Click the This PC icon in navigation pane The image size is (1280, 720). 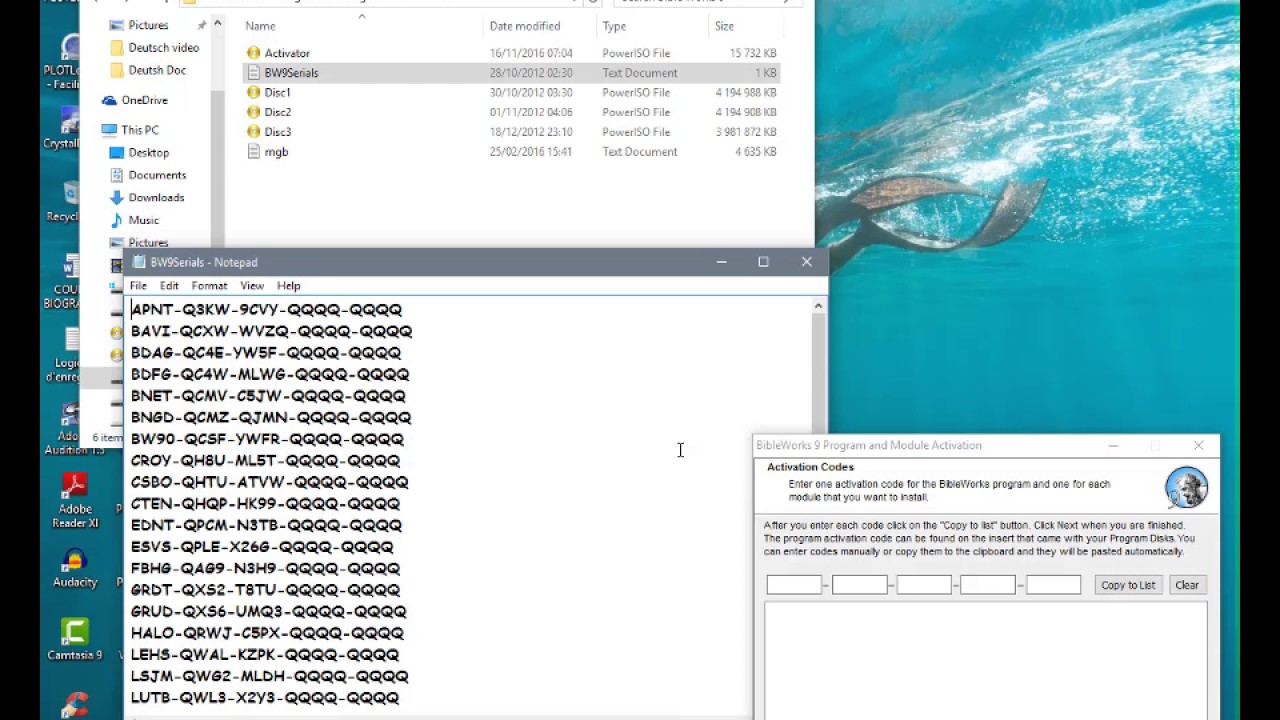(109, 130)
